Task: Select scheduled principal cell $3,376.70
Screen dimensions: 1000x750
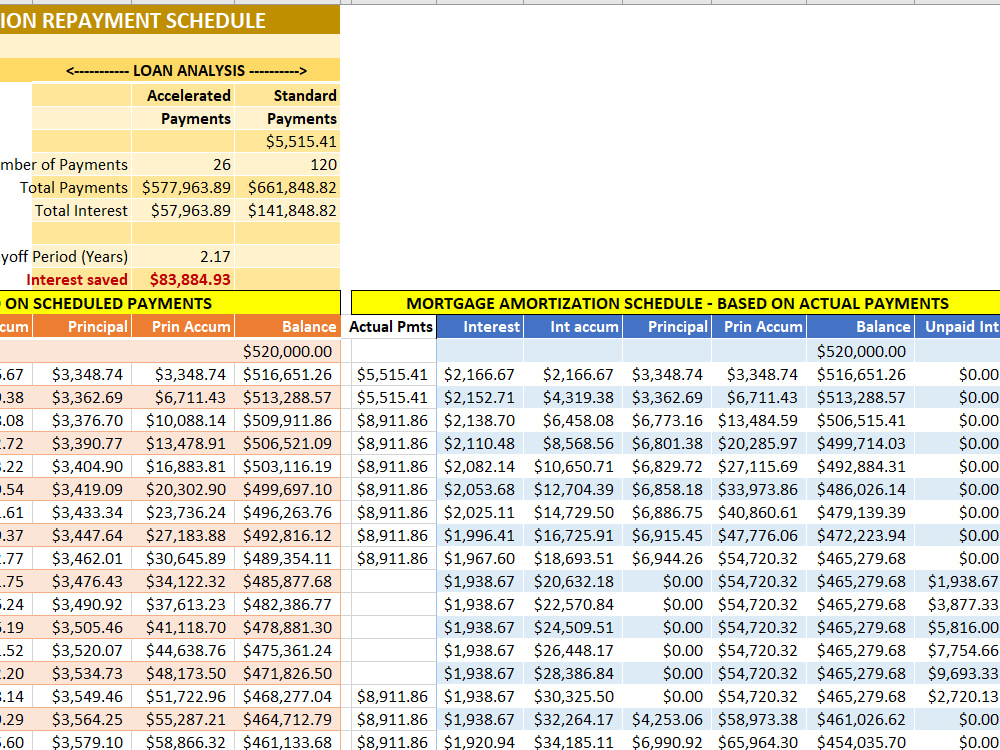Action: (82, 420)
